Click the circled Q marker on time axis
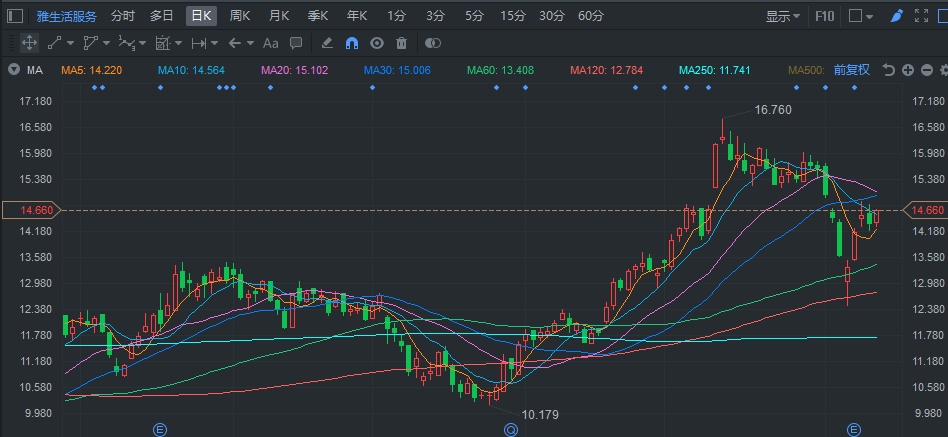This screenshot has width=948, height=437. coord(511,430)
